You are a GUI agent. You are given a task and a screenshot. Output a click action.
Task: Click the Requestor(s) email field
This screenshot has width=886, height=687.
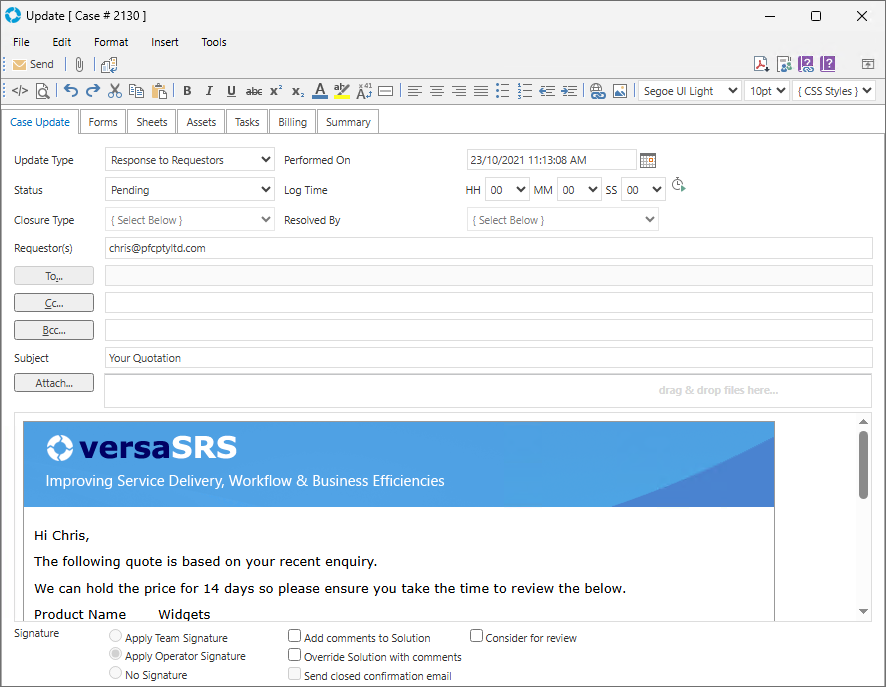[489, 248]
